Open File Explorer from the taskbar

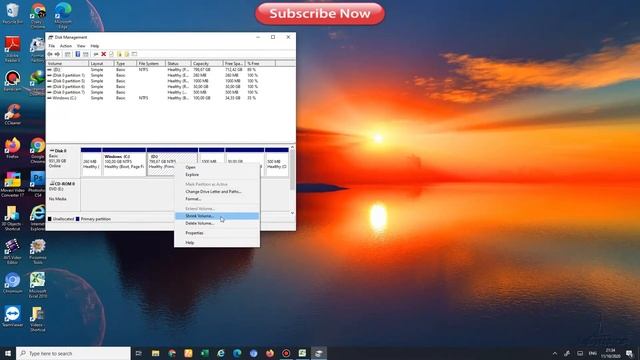tap(156, 353)
